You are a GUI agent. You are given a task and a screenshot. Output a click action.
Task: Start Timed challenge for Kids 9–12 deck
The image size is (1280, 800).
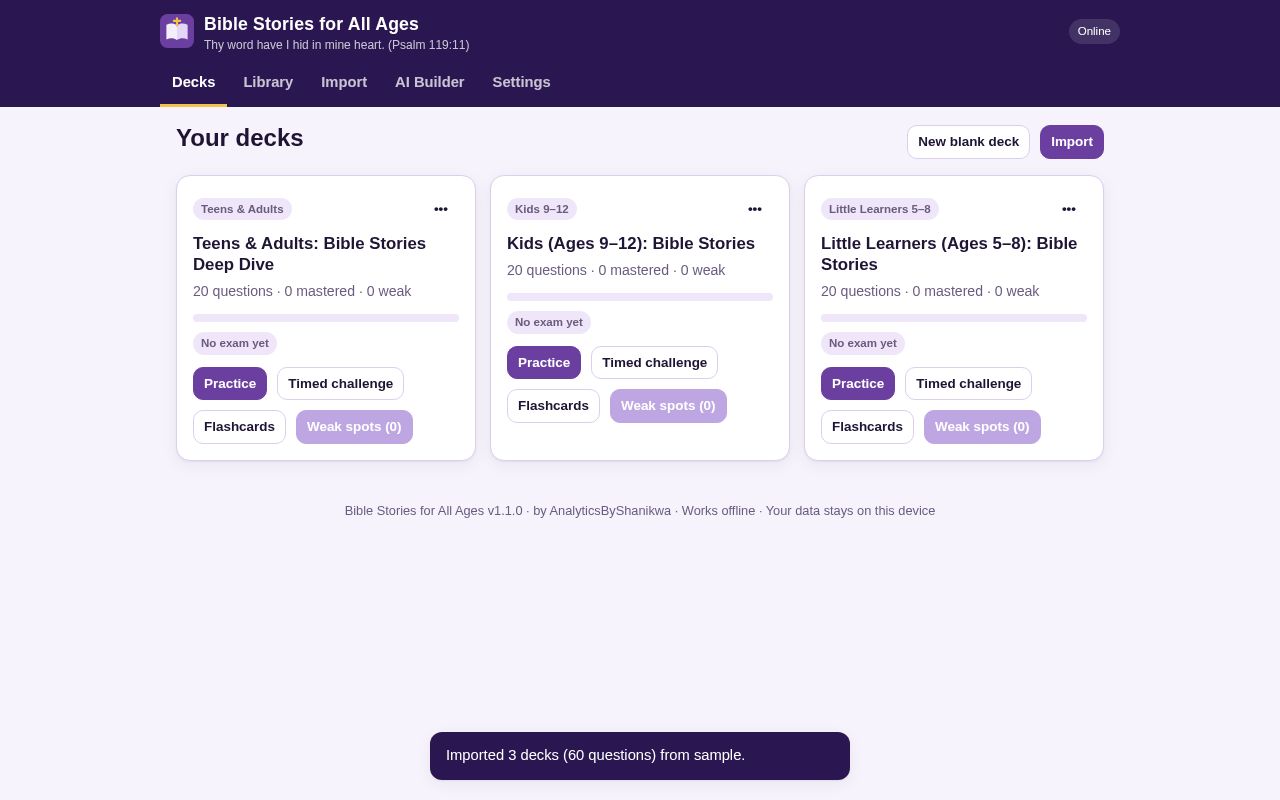click(654, 363)
